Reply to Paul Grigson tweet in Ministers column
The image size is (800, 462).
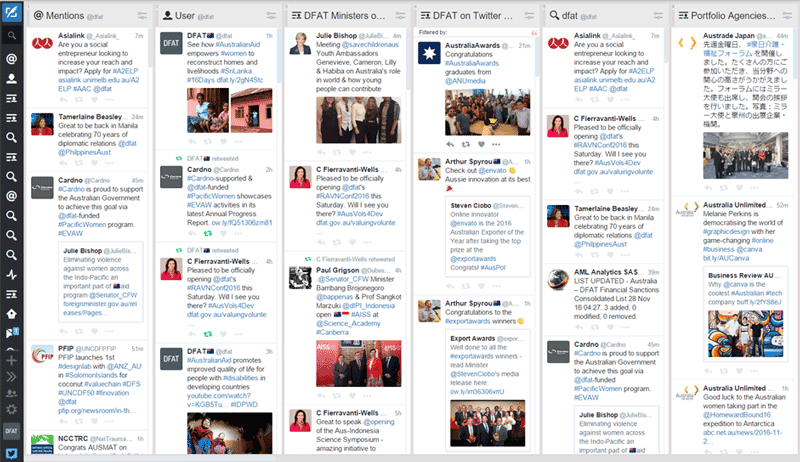(321, 395)
